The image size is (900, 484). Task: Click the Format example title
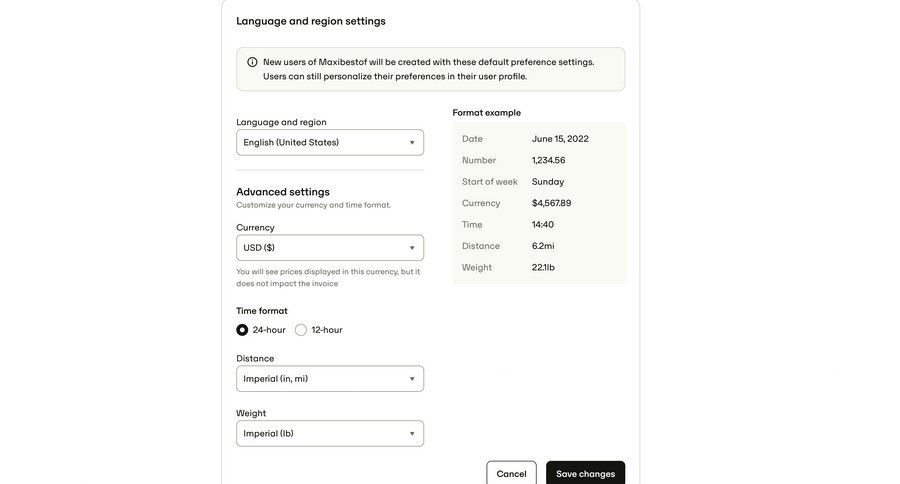click(x=487, y=113)
